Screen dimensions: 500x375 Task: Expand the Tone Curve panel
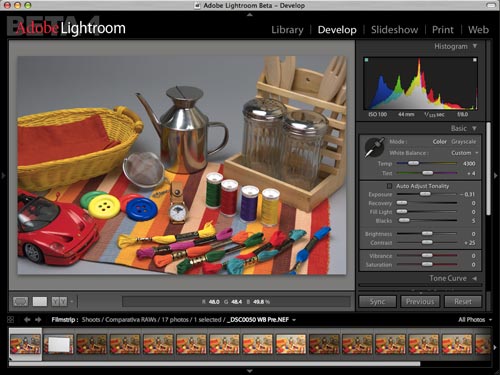(x=474, y=278)
